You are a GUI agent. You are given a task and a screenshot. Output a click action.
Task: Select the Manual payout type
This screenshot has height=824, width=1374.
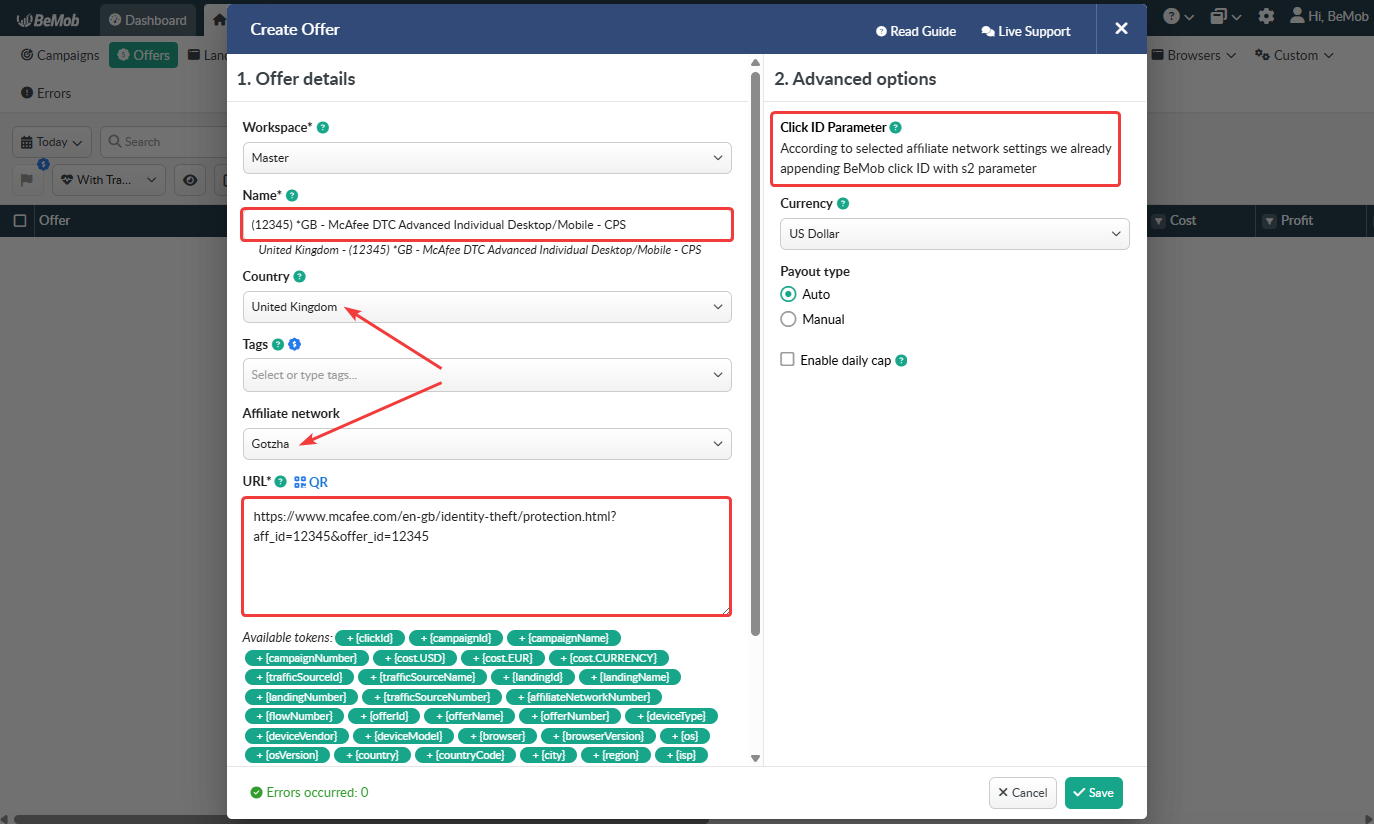788,319
